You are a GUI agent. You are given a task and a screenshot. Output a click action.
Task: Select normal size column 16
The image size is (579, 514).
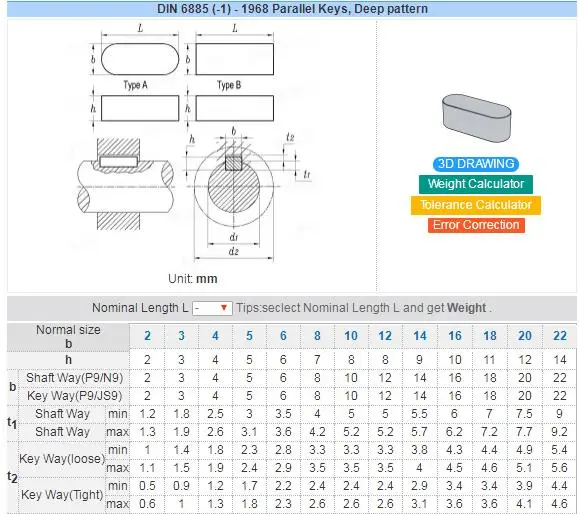(455, 336)
